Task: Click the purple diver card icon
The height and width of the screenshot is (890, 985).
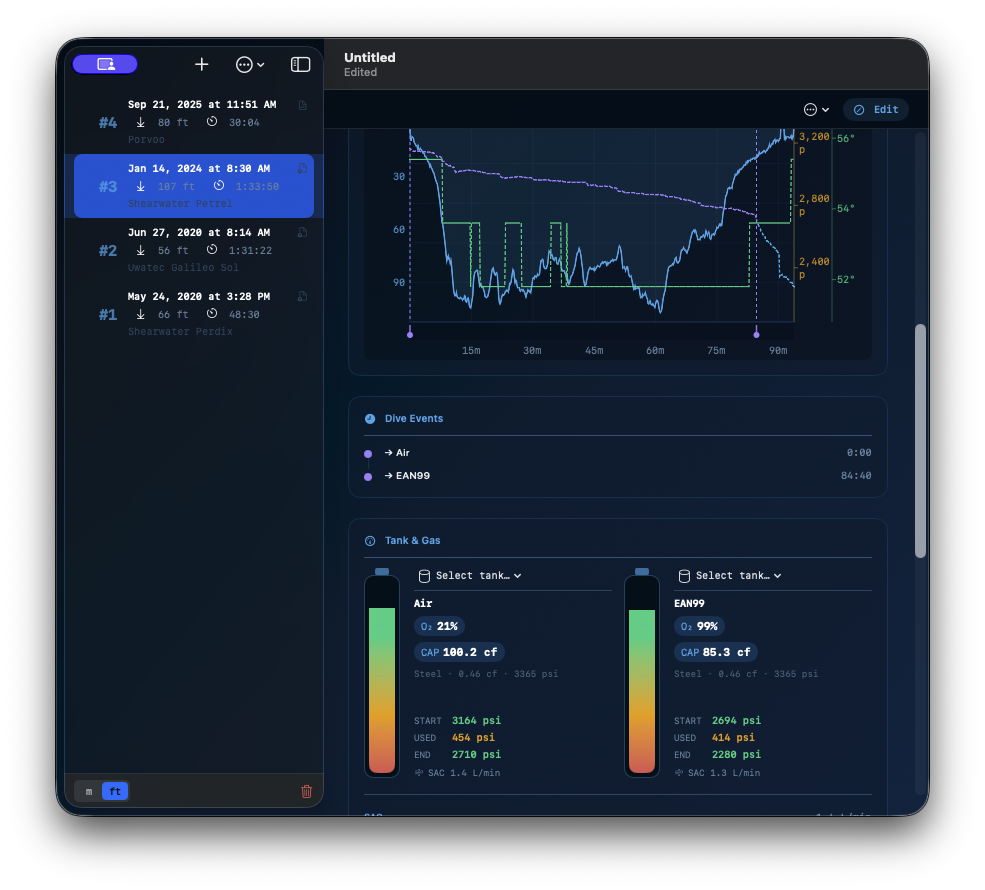Action: (x=105, y=64)
